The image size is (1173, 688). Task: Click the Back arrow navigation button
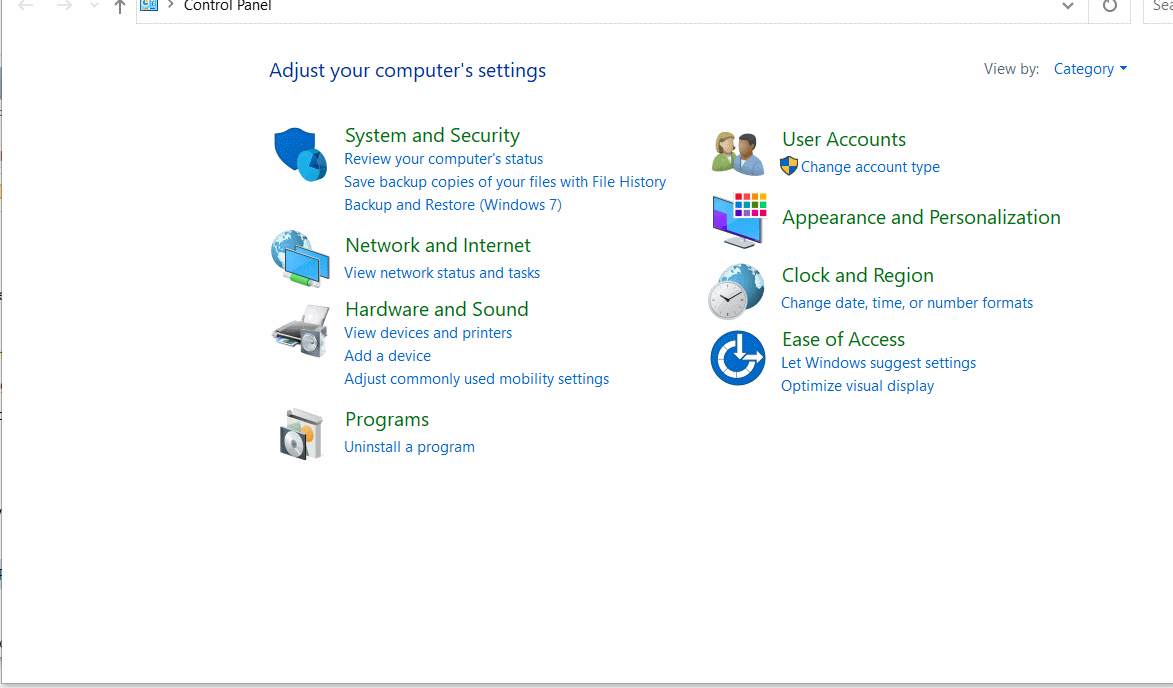(25, 6)
